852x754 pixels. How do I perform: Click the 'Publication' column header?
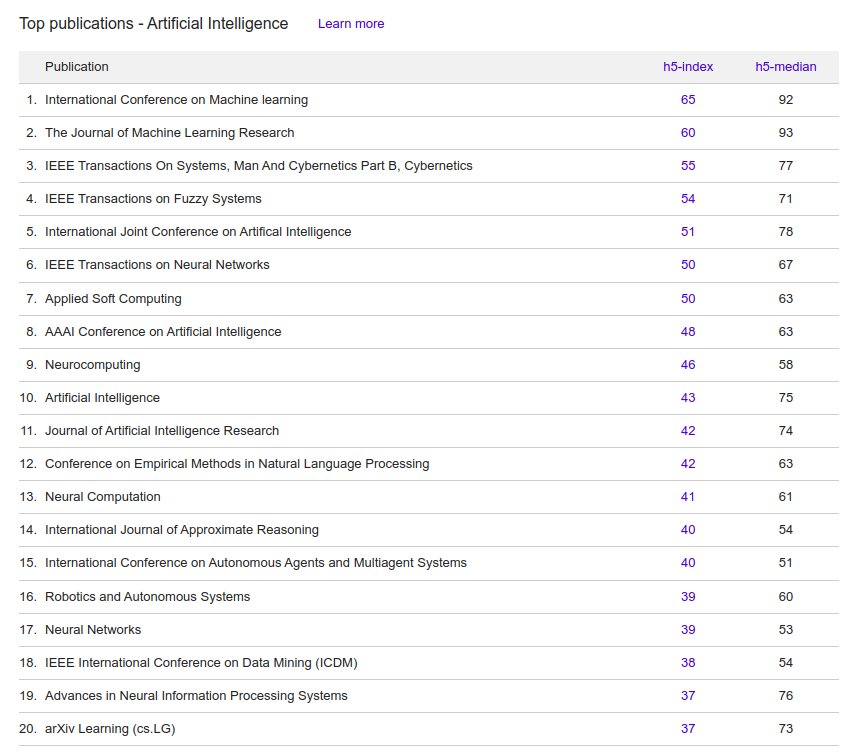pyautogui.click(x=77, y=67)
